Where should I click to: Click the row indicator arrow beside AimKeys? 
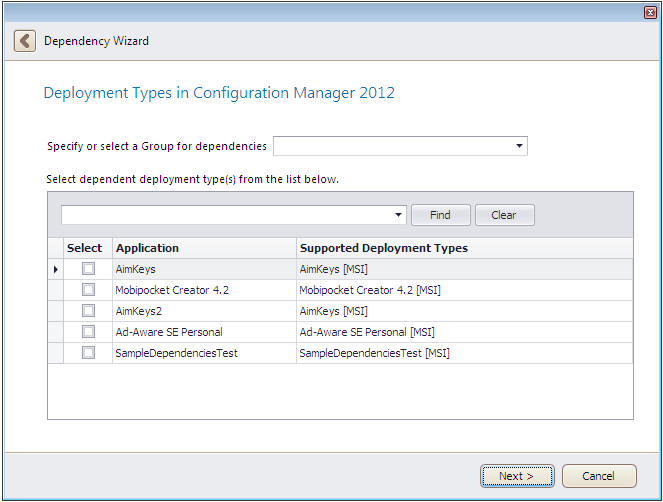(55, 270)
